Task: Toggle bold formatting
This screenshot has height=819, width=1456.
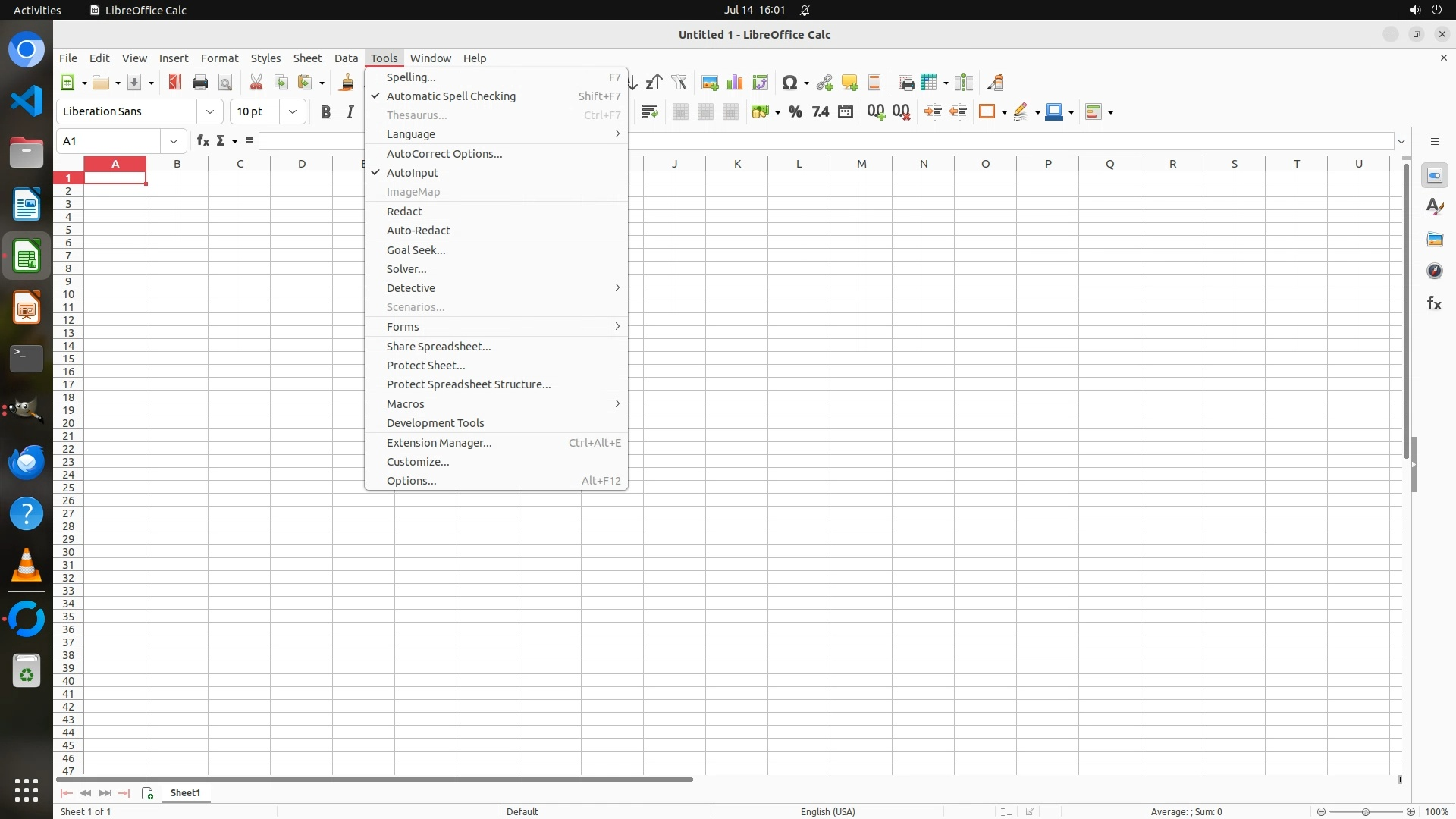Action: [325, 112]
